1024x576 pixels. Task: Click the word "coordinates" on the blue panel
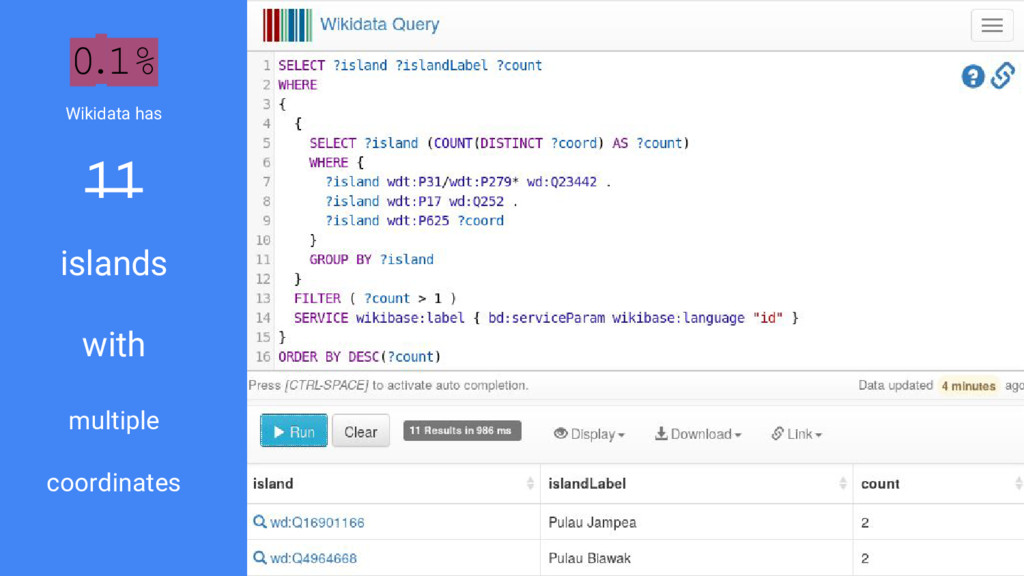pos(114,483)
